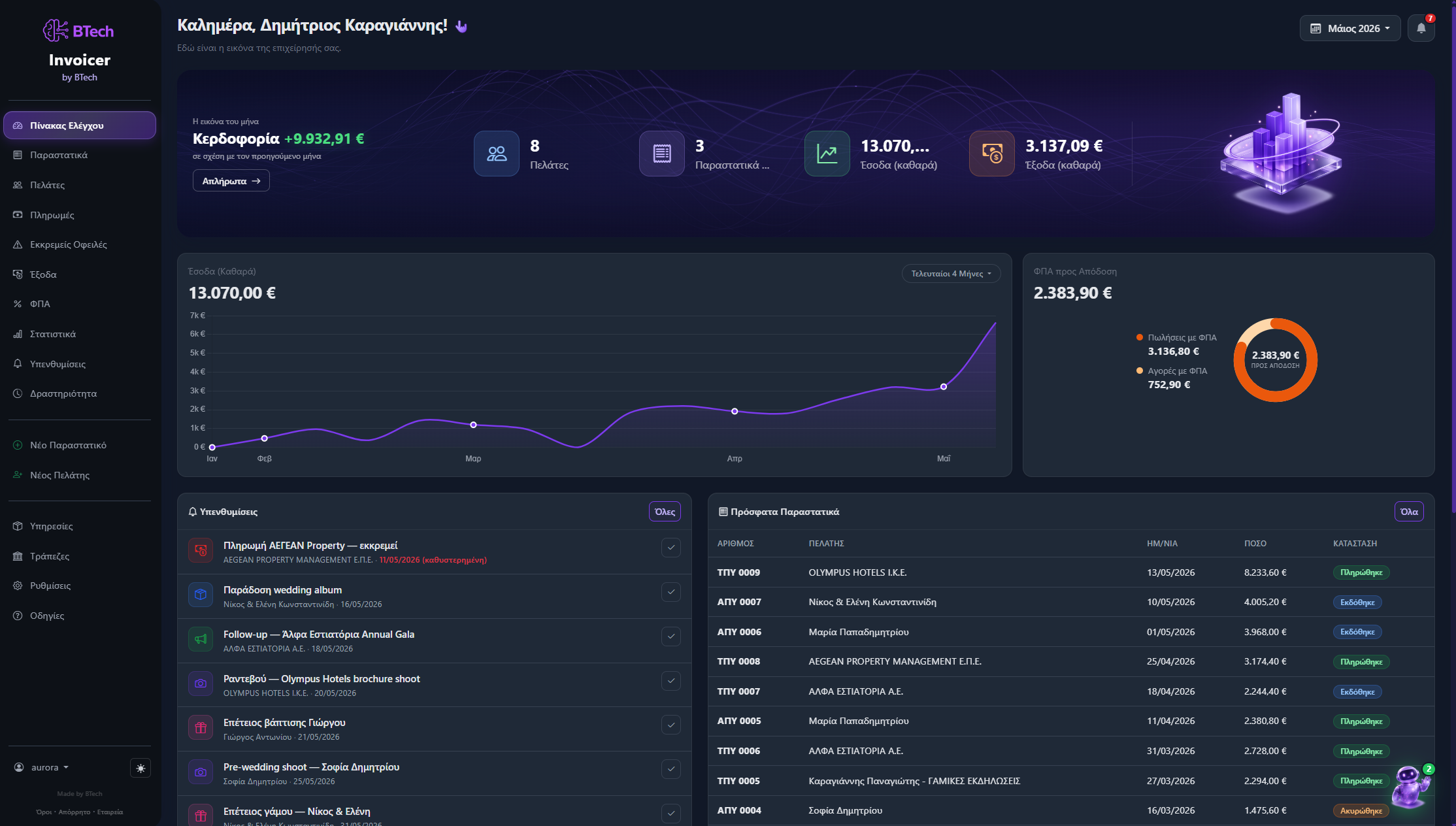Open the Όροι link in footer
This screenshot has height=826, width=1456.
click(x=44, y=812)
